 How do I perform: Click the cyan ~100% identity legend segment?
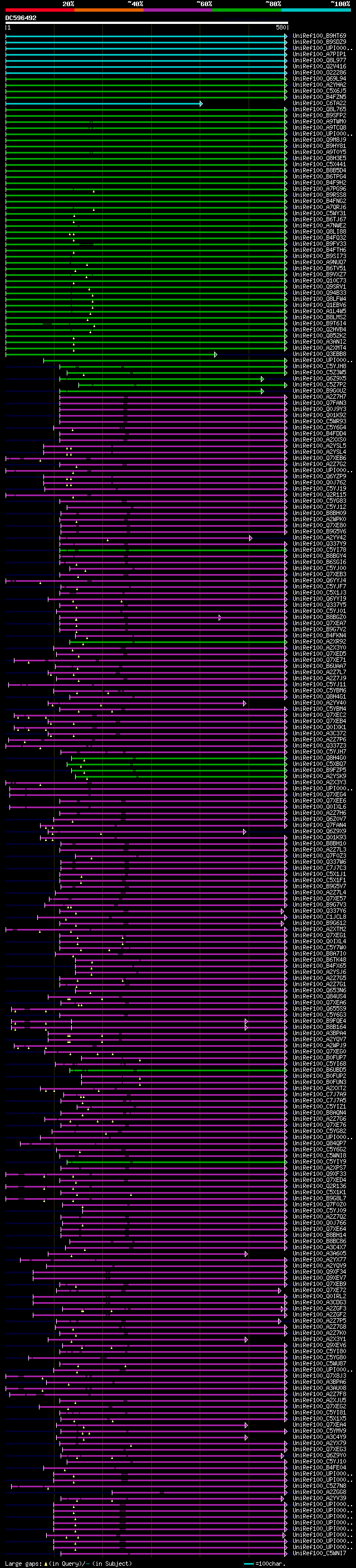[317, 10]
